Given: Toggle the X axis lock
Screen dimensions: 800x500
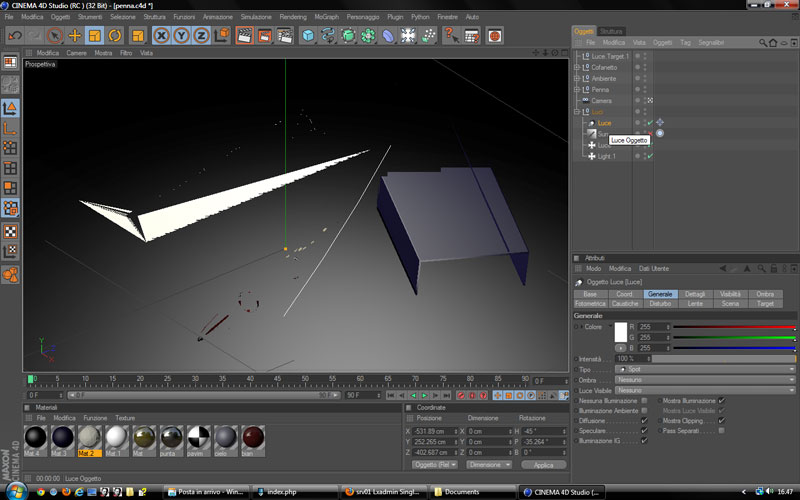Looking at the screenshot, I should tap(160, 36).
